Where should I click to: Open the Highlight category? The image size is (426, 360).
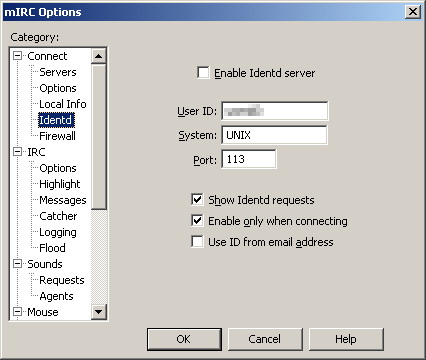click(60, 184)
